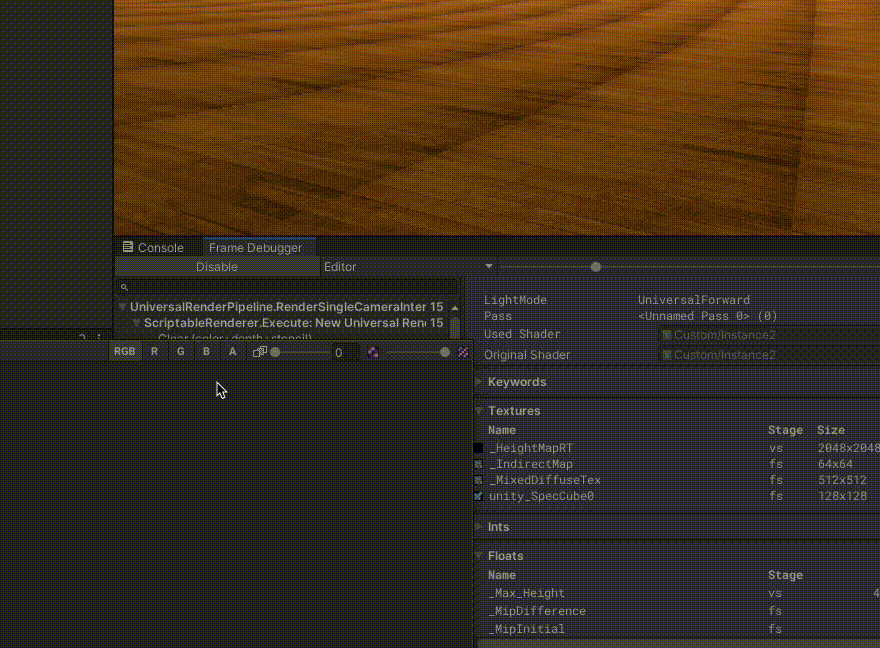Show only the blue channel
Viewport: 880px width, 648px height.
pos(206,351)
